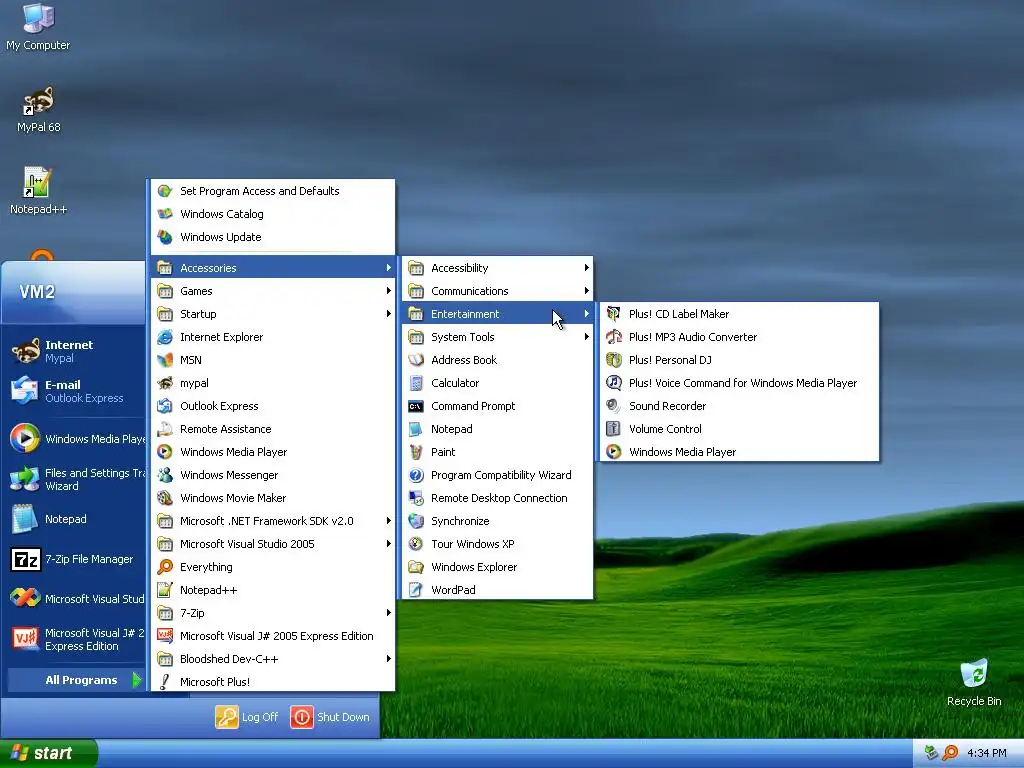Click the Paint icon
The height and width of the screenshot is (768, 1024).
click(x=416, y=452)
